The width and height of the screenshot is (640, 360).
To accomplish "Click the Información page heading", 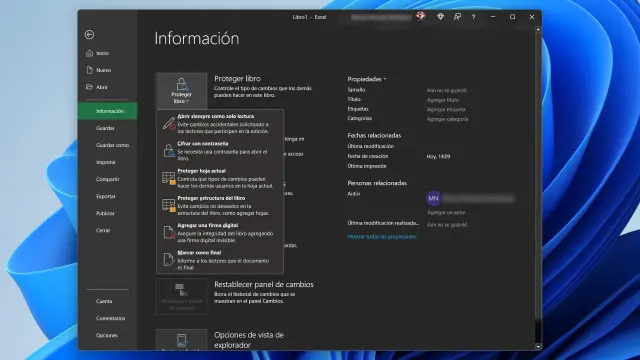I will (197, 38).
